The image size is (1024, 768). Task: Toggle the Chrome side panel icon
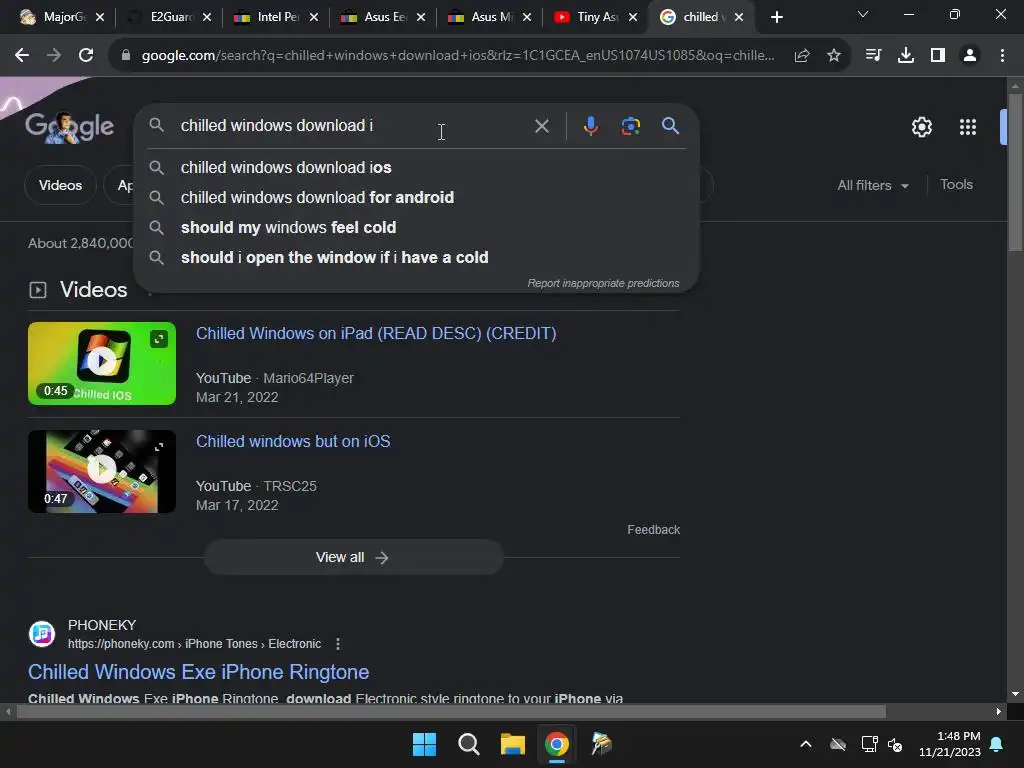[938, 56]
